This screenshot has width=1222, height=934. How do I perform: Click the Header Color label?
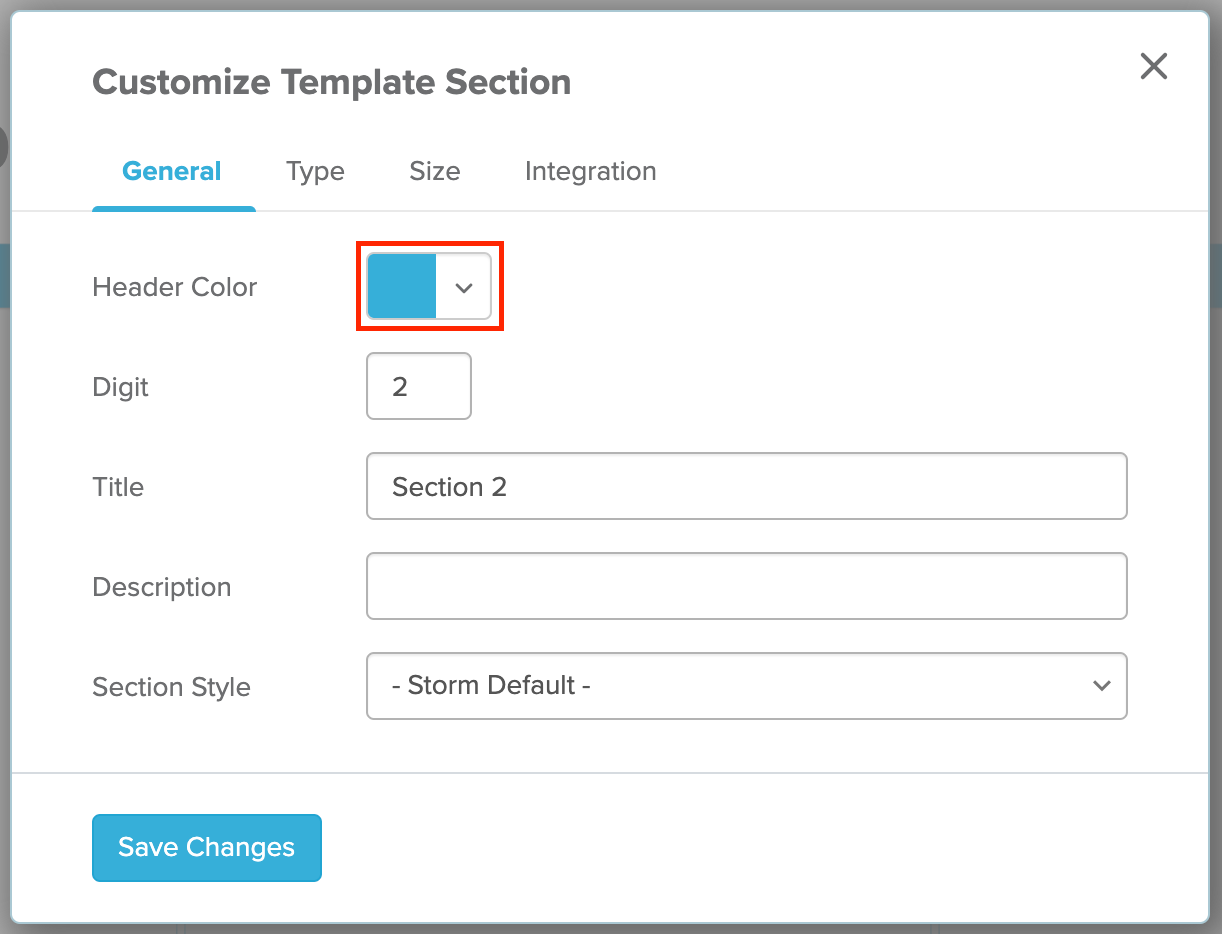(x=175, y=287)
